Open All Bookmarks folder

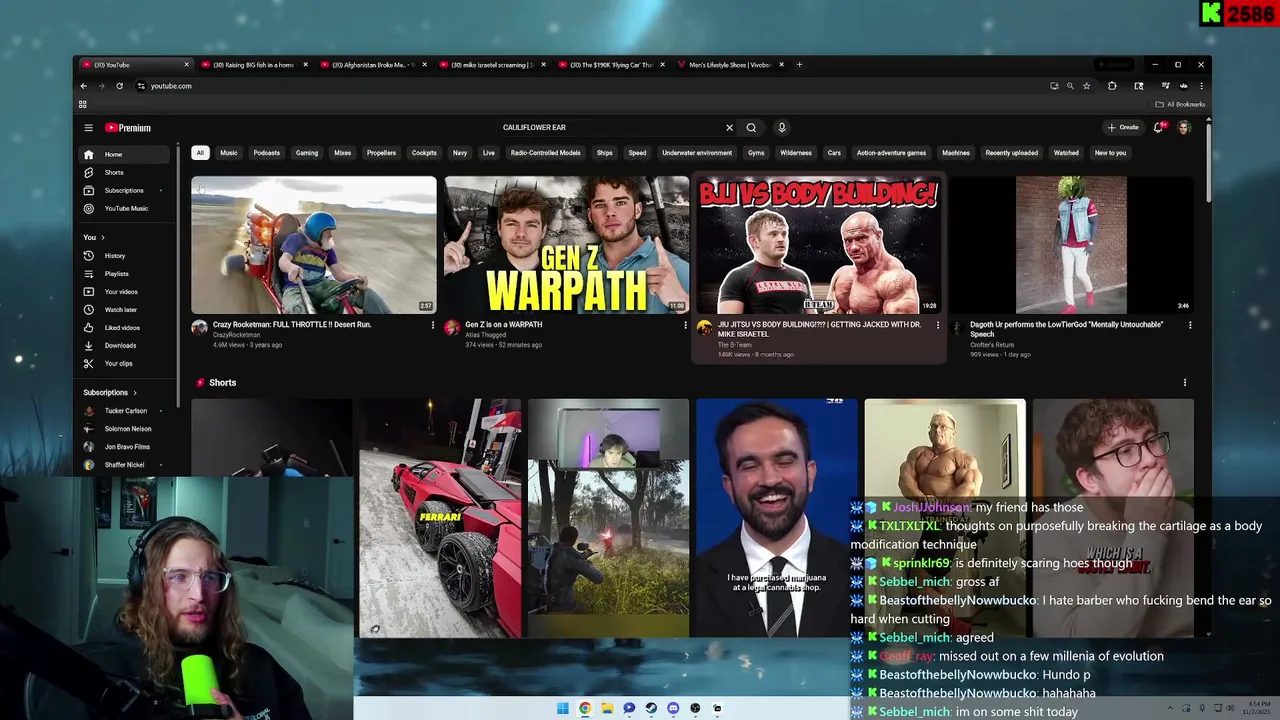1180,104
